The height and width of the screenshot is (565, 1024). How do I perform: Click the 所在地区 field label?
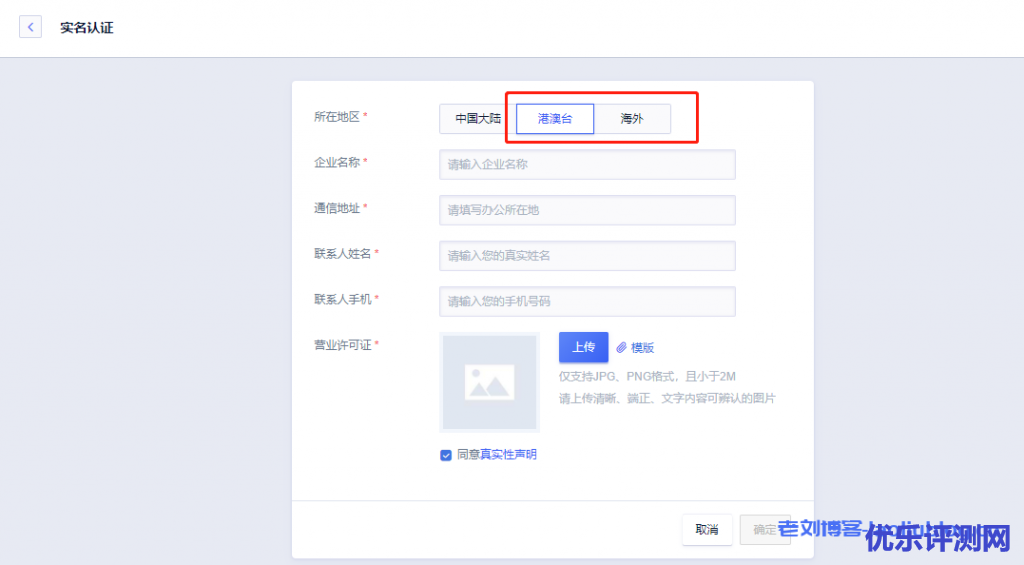[336, 117]
